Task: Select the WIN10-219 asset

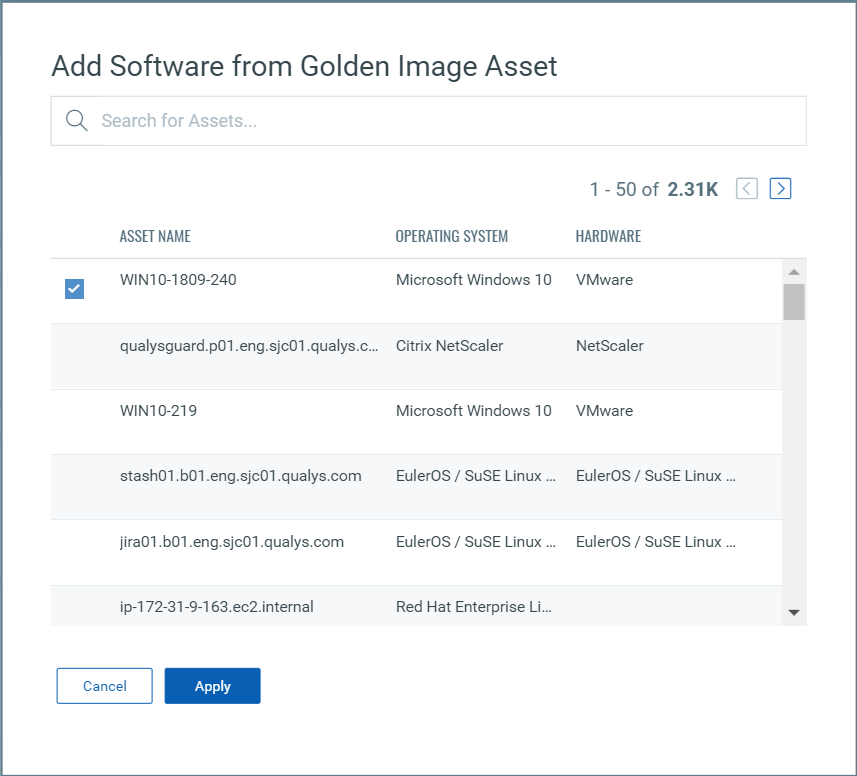Action: point(159,410)
